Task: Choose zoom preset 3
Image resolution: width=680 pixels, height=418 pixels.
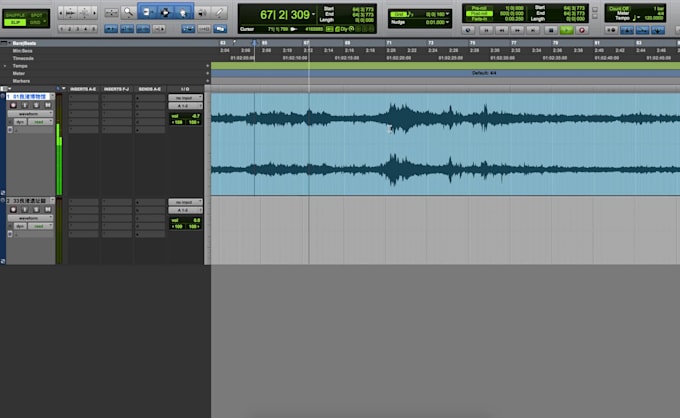Action: click(78, 29)
